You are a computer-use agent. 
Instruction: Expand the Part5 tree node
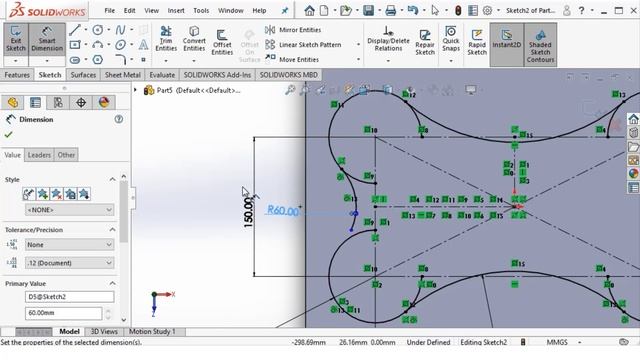coord(136,90)
